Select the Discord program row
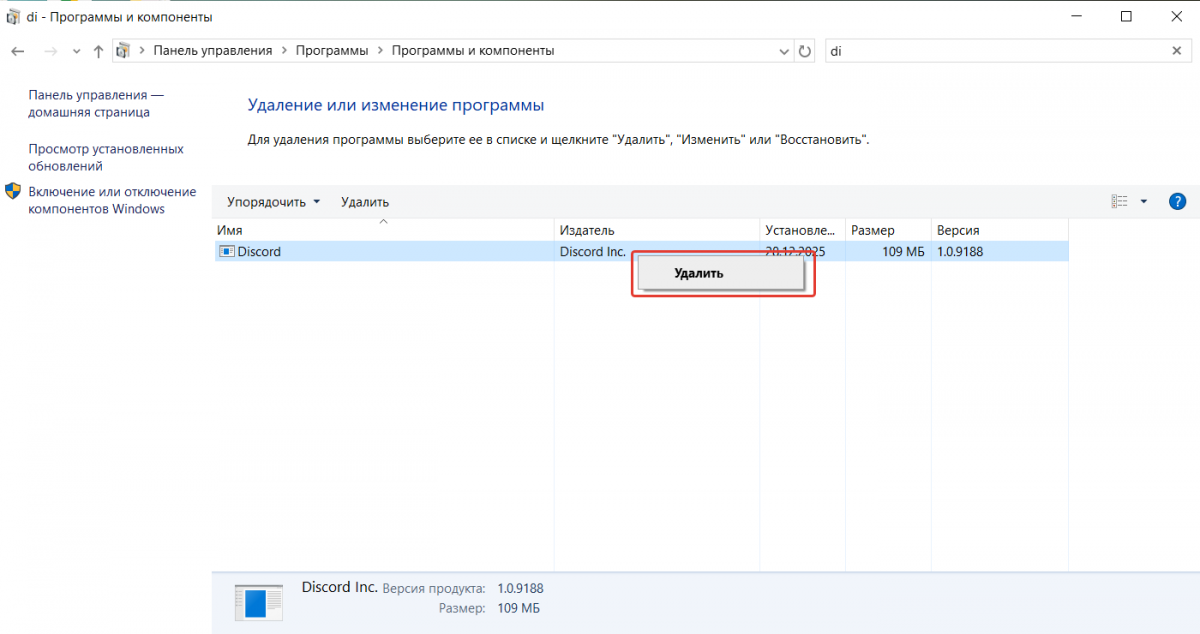 (x=640, y=252)
